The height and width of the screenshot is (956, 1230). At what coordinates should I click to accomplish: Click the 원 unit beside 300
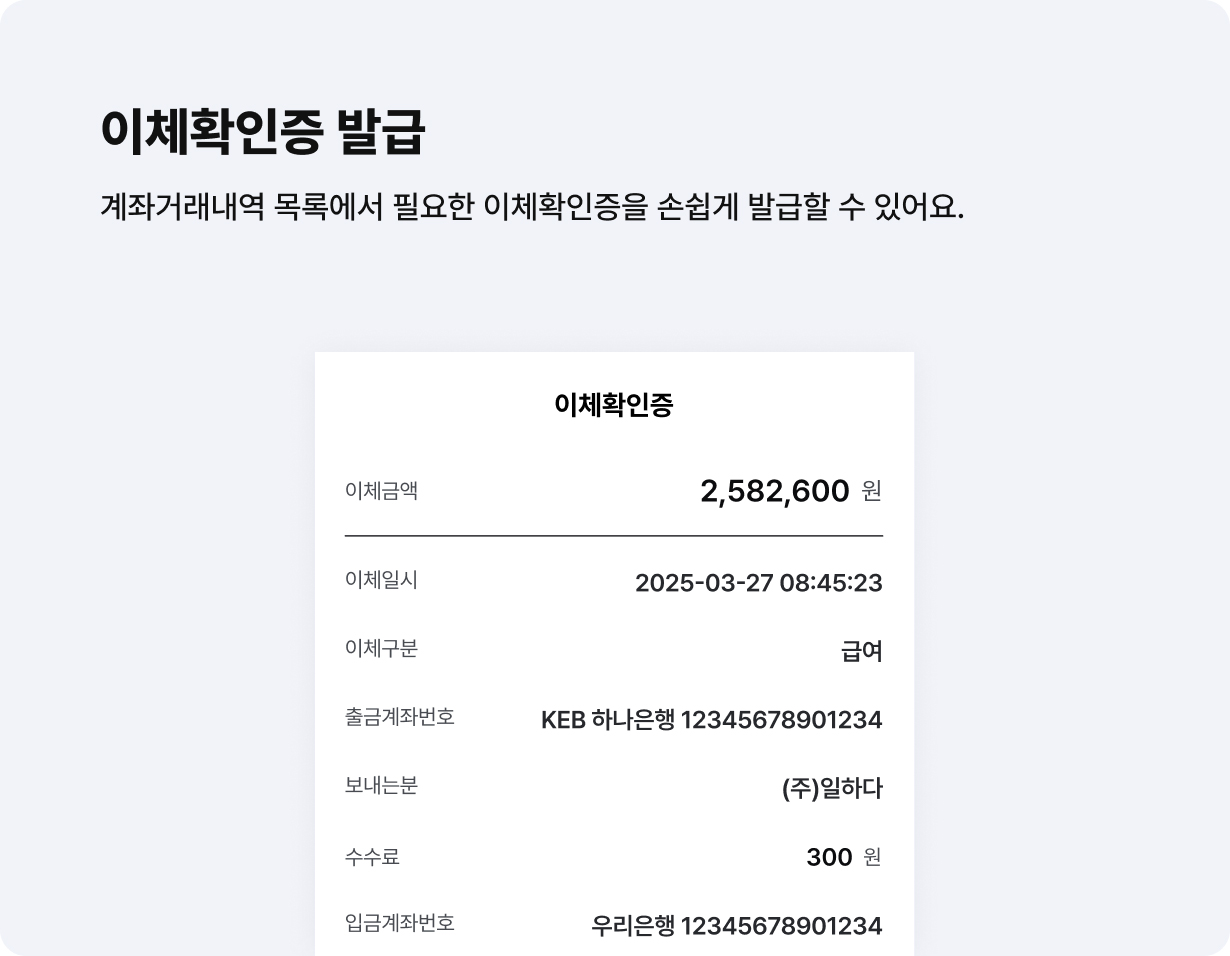click(872, 857)
